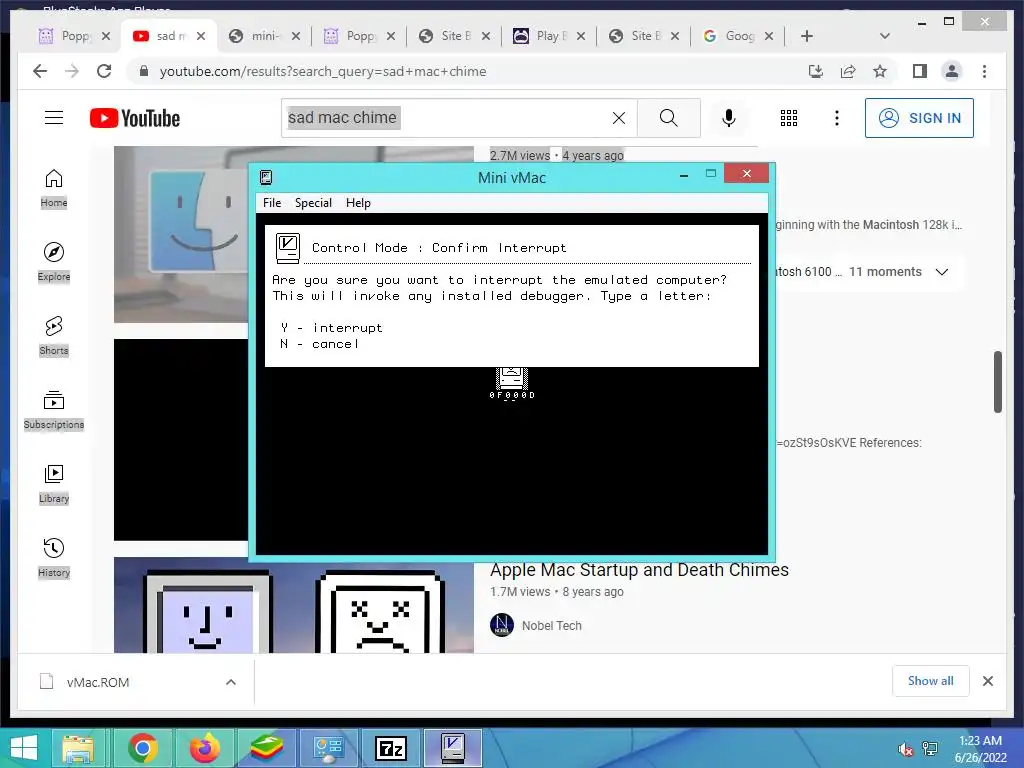Click the Nobel Tech channel avatar
The image size is (1024, 768).
(x=502, y=625)
